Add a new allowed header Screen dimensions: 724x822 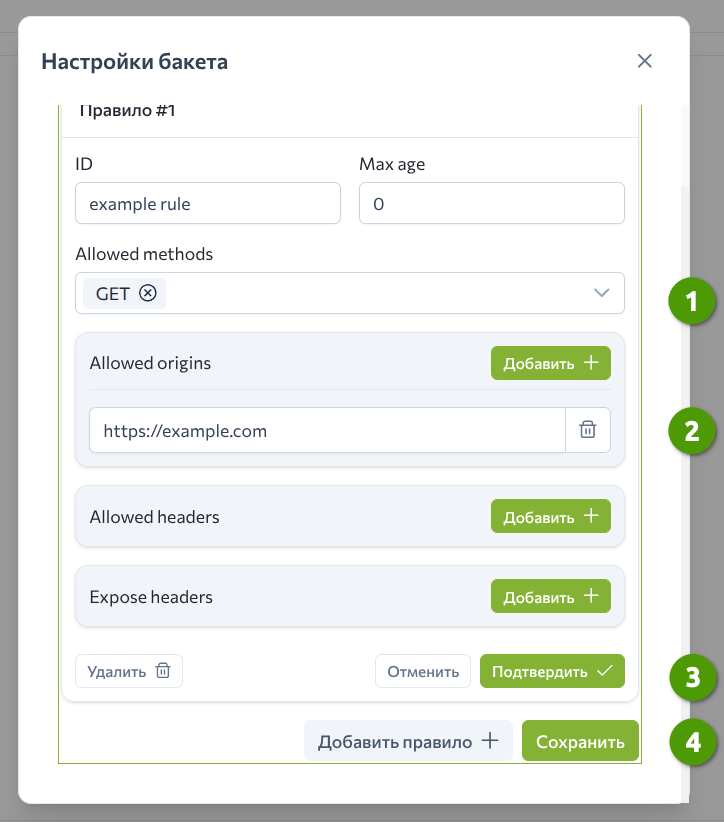[550, 517]
